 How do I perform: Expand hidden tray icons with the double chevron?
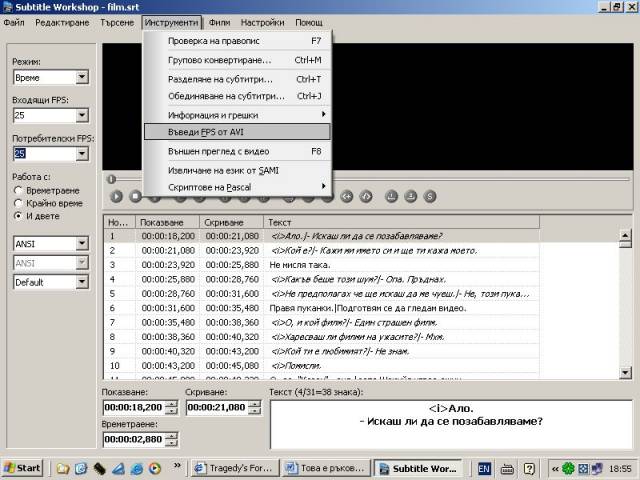(x=555, y=469)
